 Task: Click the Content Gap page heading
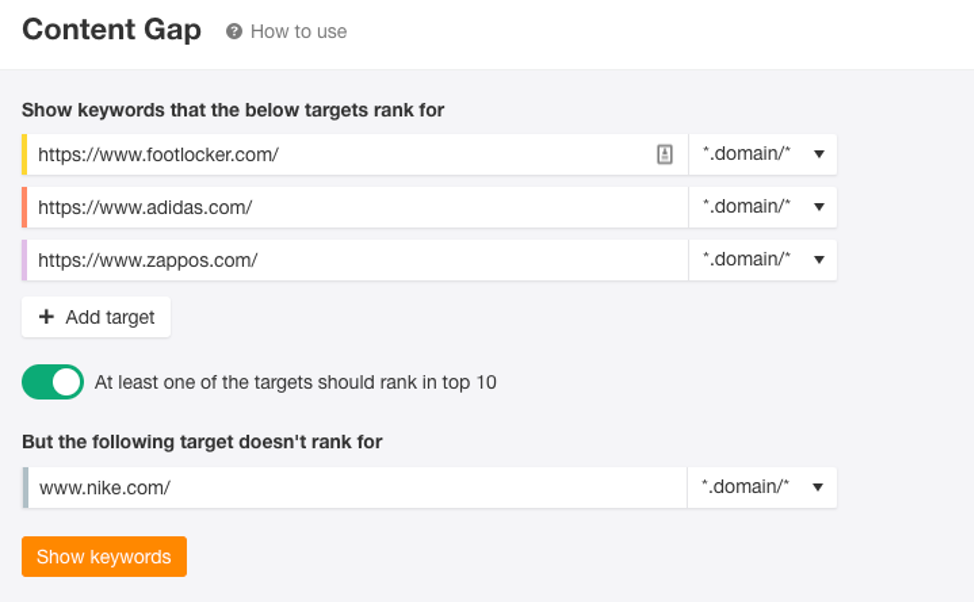point(111,30)
